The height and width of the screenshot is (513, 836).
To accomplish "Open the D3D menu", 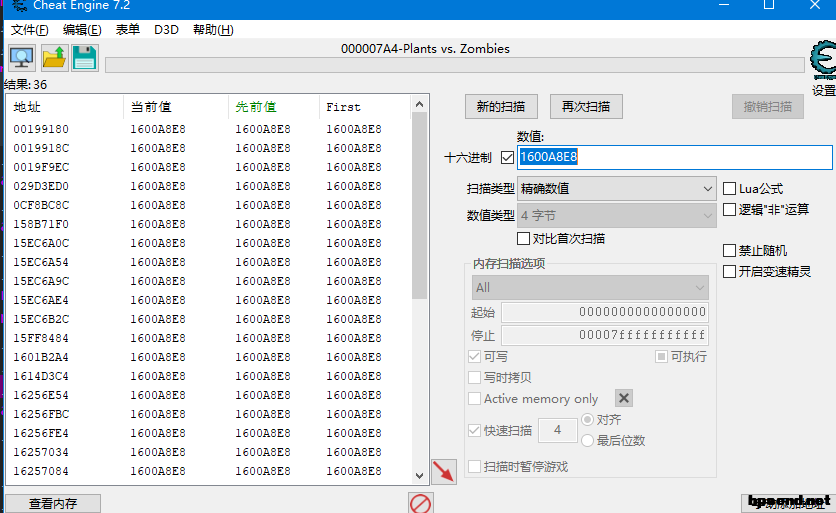I will [x=166, y=30].
